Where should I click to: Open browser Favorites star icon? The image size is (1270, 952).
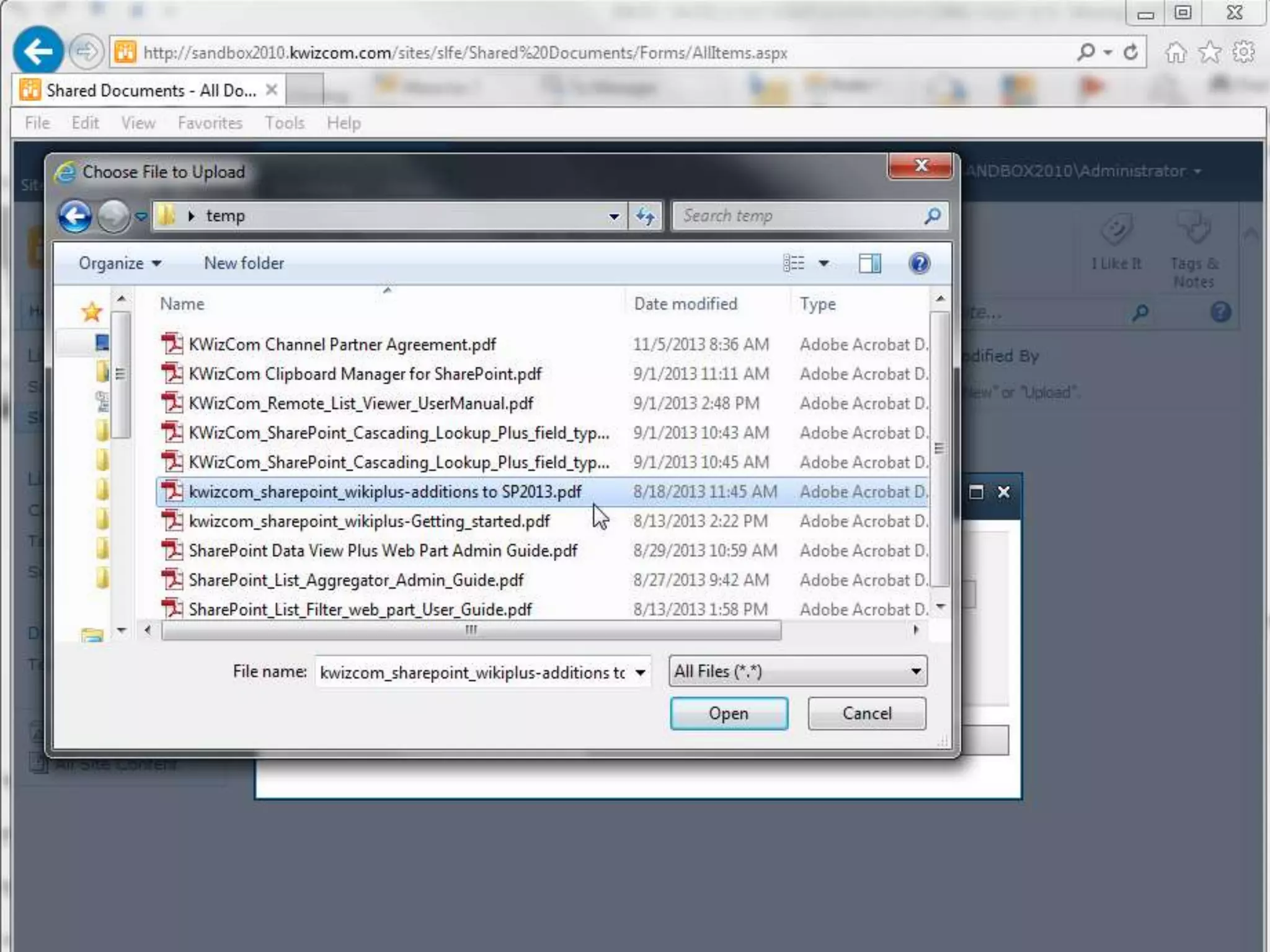[x=1210, y=52]
